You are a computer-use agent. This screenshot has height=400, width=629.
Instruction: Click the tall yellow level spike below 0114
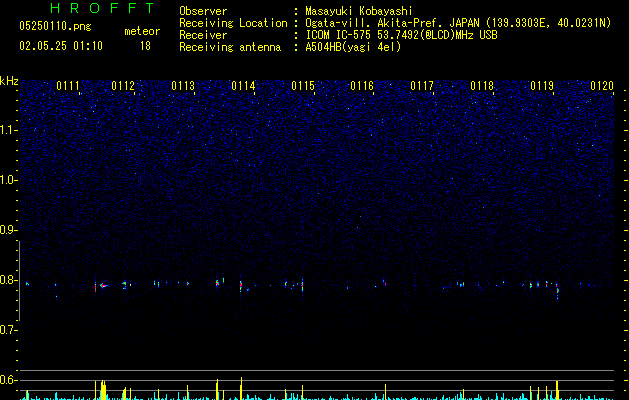[x=241, y=388]
